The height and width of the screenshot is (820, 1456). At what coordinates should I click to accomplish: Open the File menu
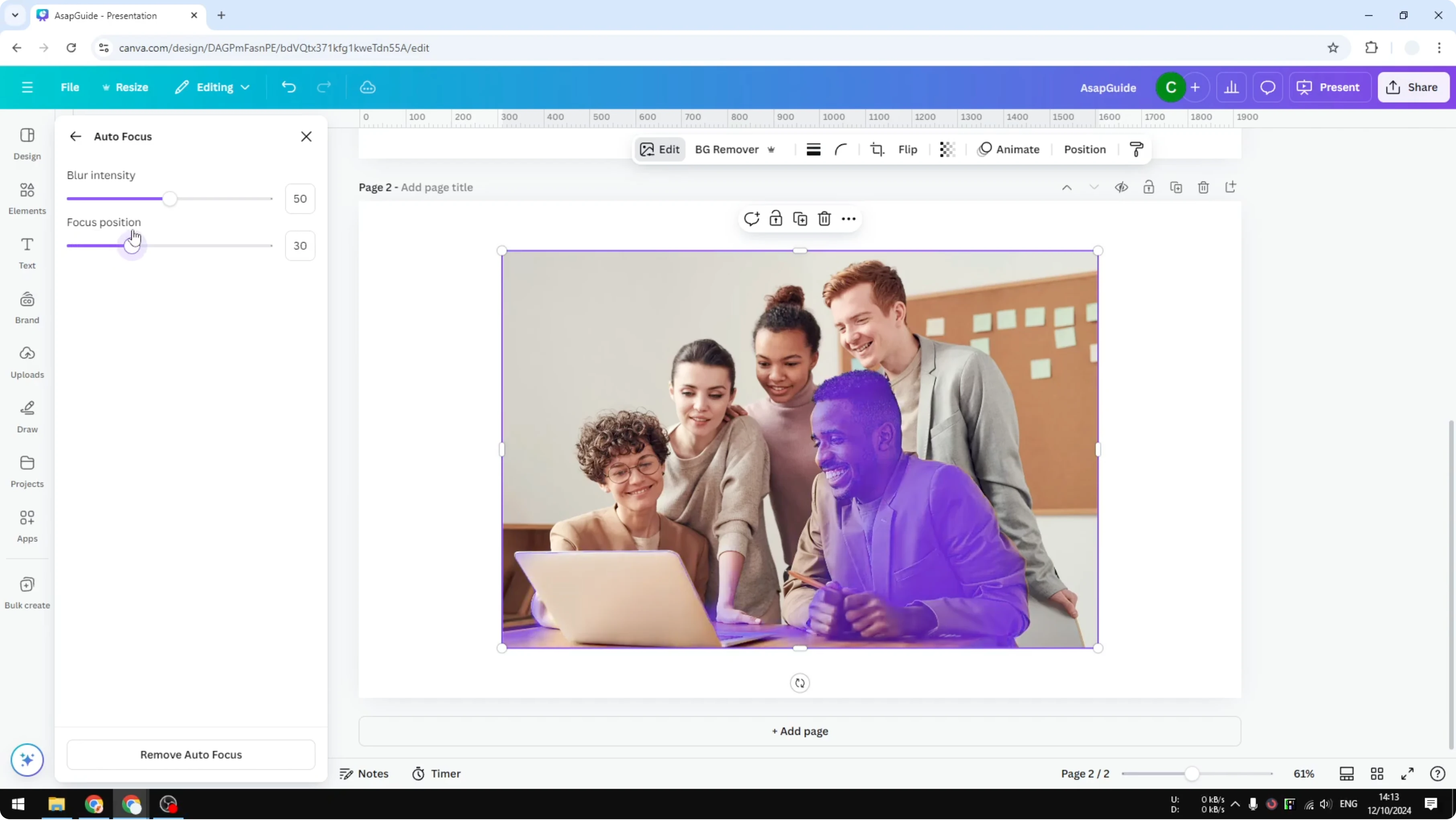[70, 87]
